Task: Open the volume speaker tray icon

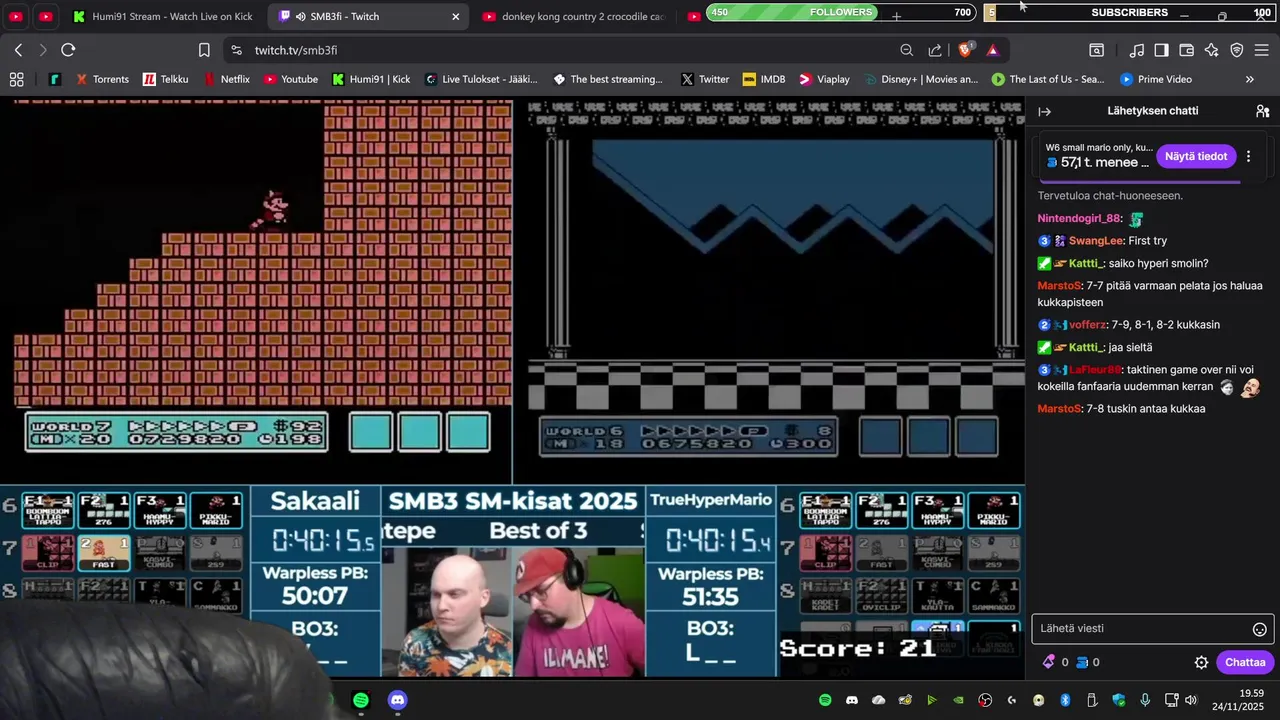Action: click(x=1190, y=700)
